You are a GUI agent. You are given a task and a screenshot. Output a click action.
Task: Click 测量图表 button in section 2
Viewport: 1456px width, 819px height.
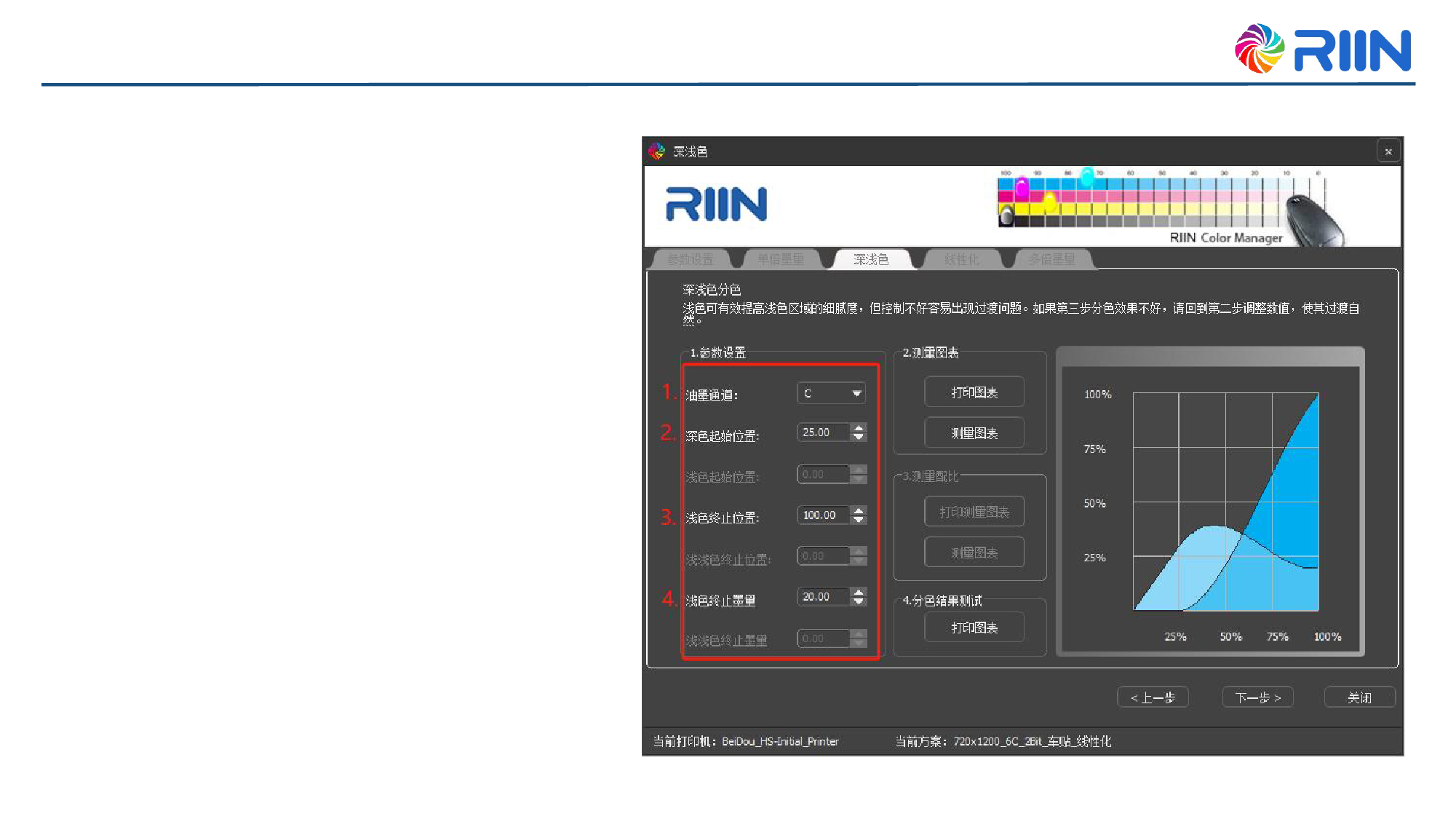click(x=974, y=433)
